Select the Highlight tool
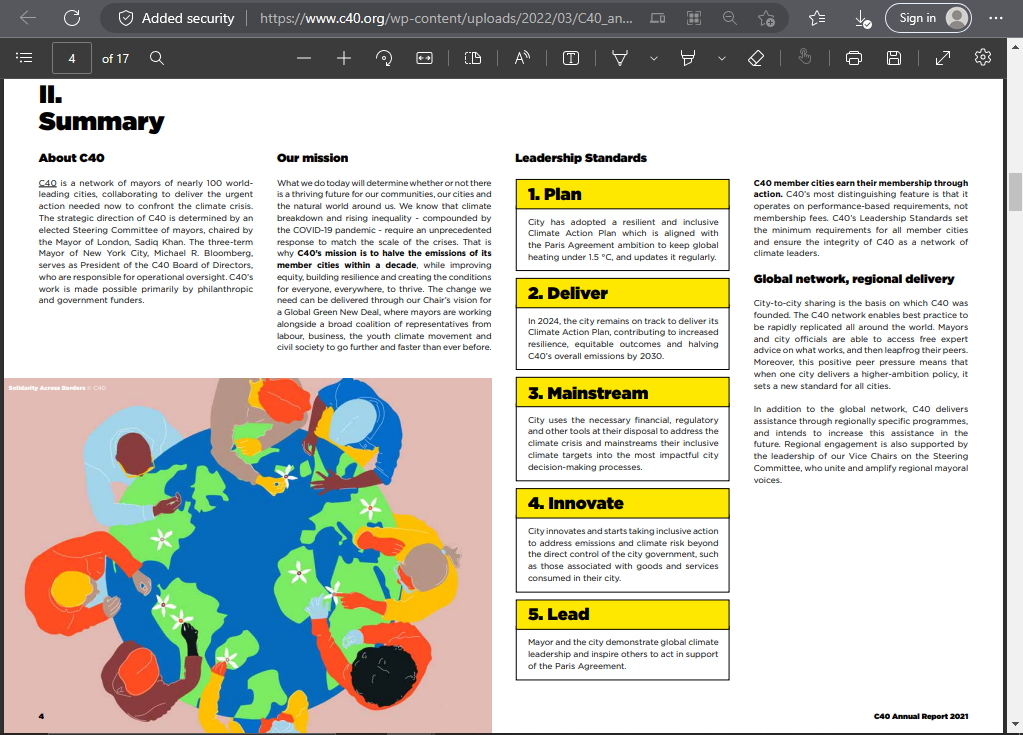The height and width of the screenshot is (735, 1023). (688, 58)
